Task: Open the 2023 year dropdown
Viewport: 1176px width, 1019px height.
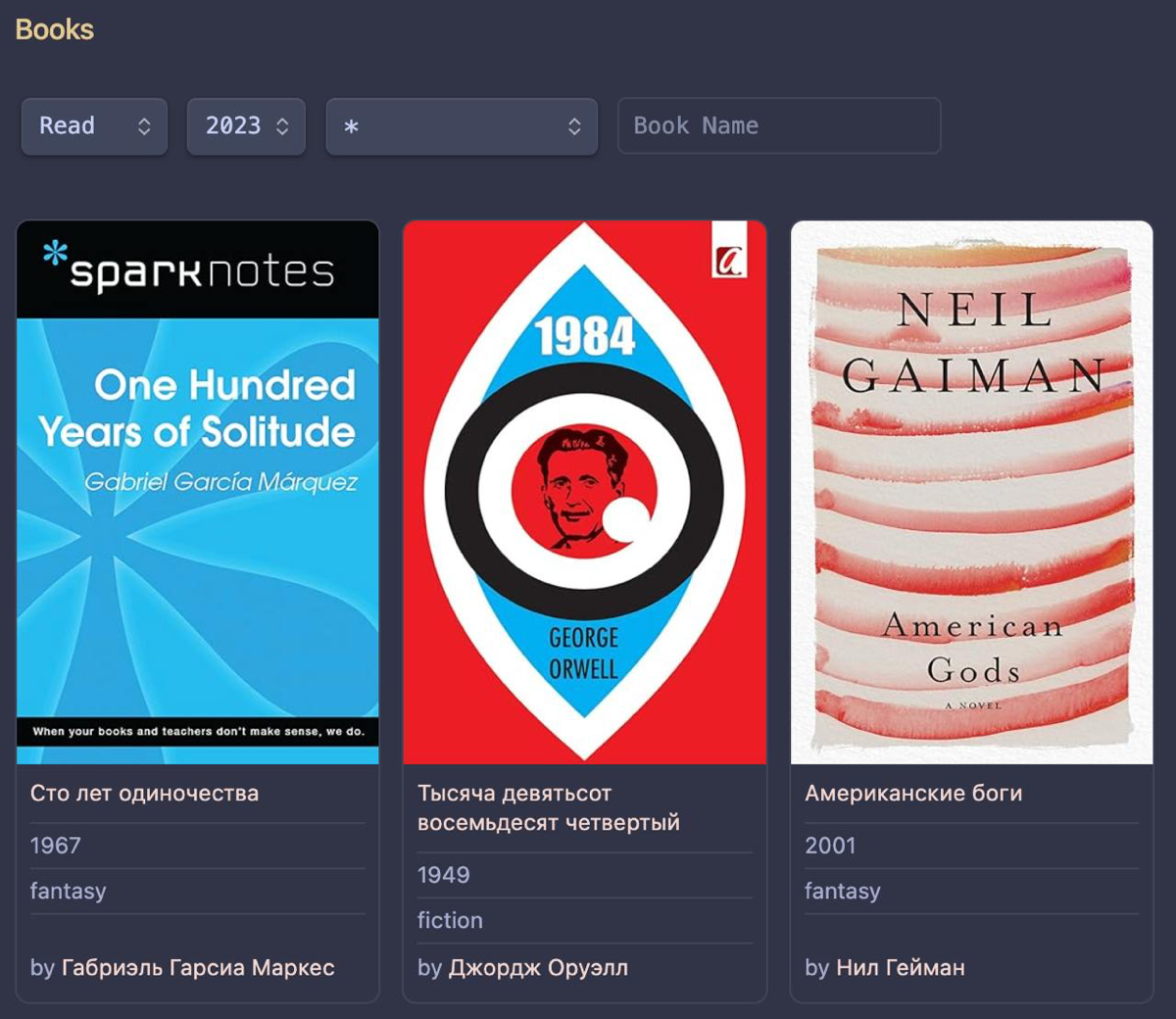Action: click(x=246, y=126)
